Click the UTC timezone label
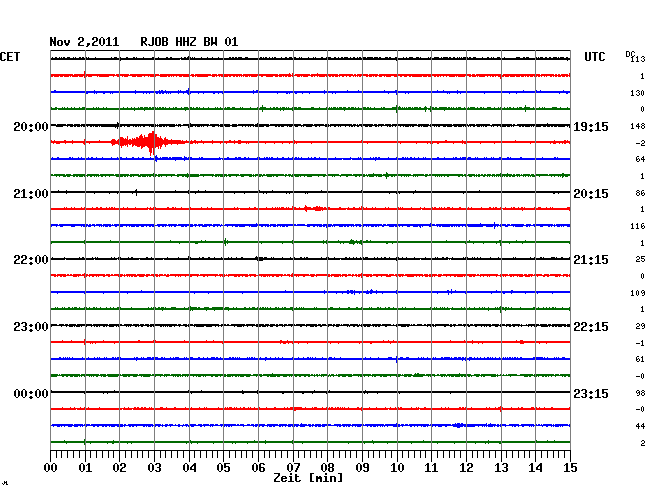This screenshot has width=650, height=494. pos(594,57)
